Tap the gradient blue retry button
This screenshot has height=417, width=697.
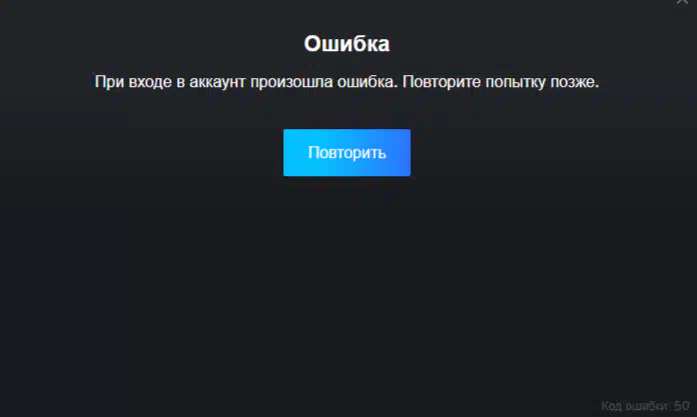347,152
